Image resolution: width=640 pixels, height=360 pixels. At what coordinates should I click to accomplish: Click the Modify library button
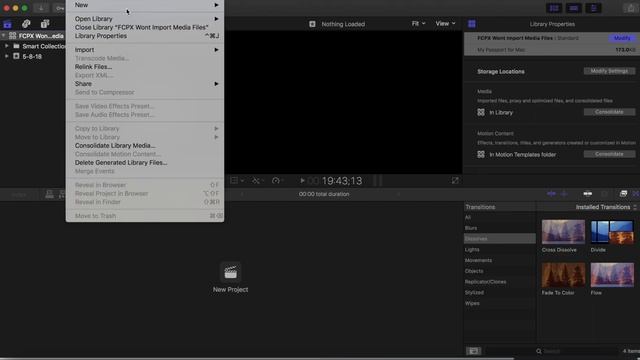coord(622,38)
